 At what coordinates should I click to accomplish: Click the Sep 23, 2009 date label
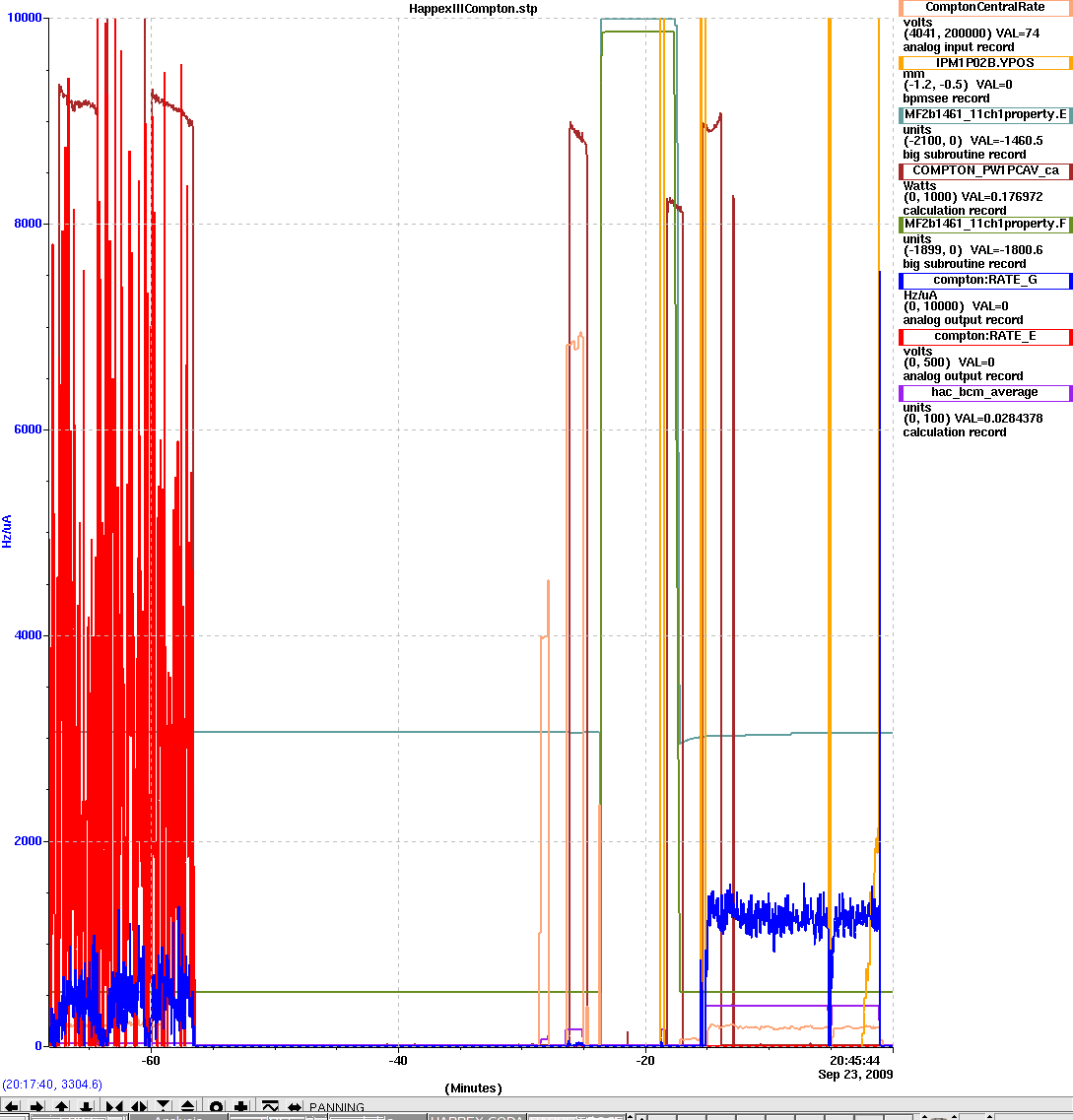point(855,1075)
